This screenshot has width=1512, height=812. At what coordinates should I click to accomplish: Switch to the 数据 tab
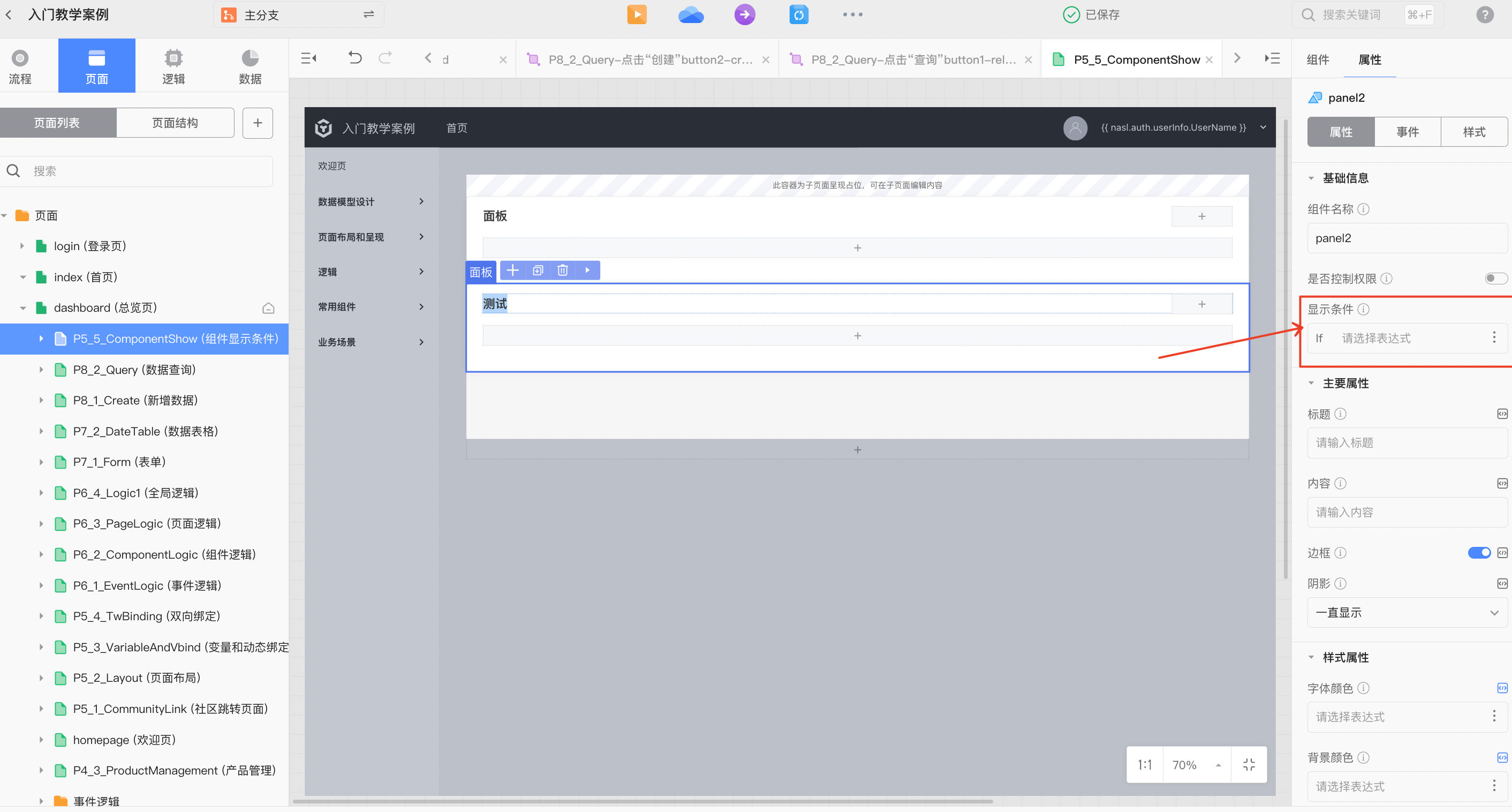[250, 66]
